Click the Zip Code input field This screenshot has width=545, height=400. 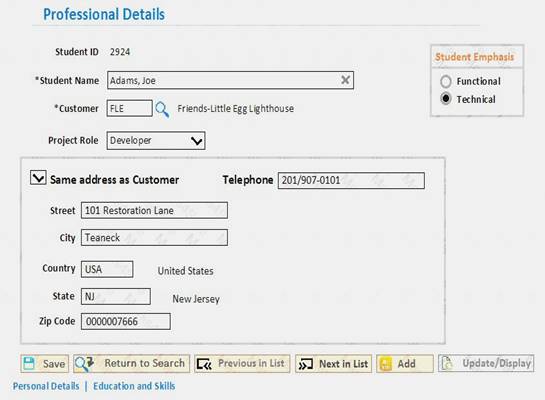(x=126, y=321)
